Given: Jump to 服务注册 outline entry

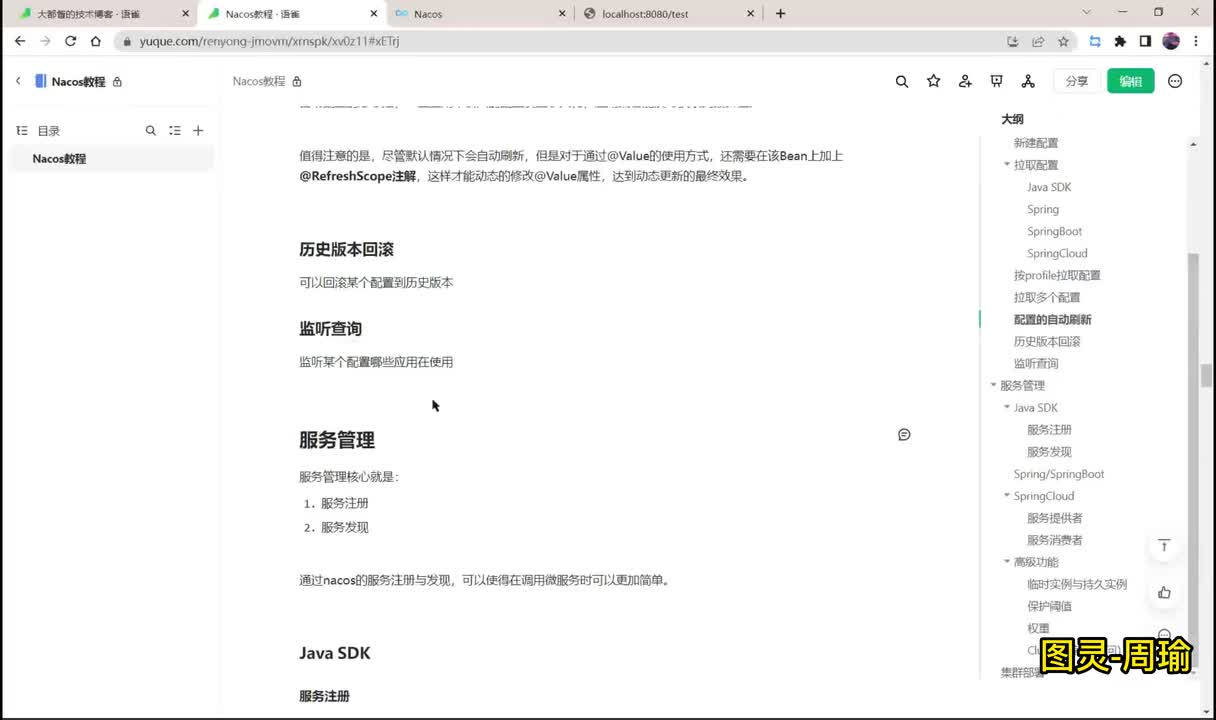Looking at the screenshot, I should coord(1049,429).
